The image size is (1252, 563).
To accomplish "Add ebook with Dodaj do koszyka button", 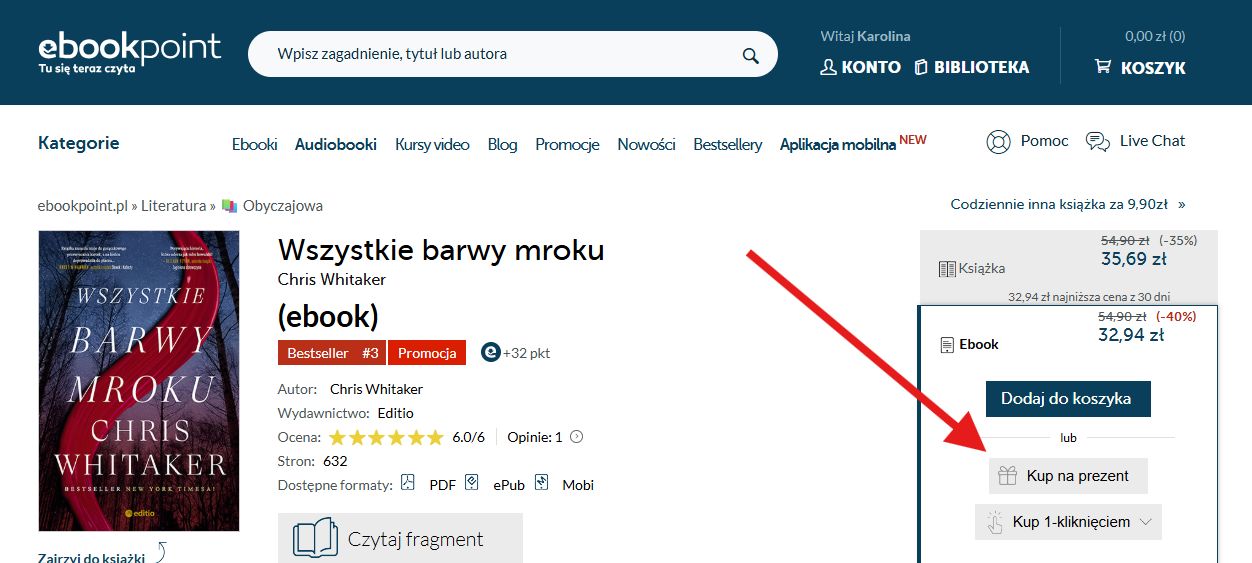I will click(1066, 398).
